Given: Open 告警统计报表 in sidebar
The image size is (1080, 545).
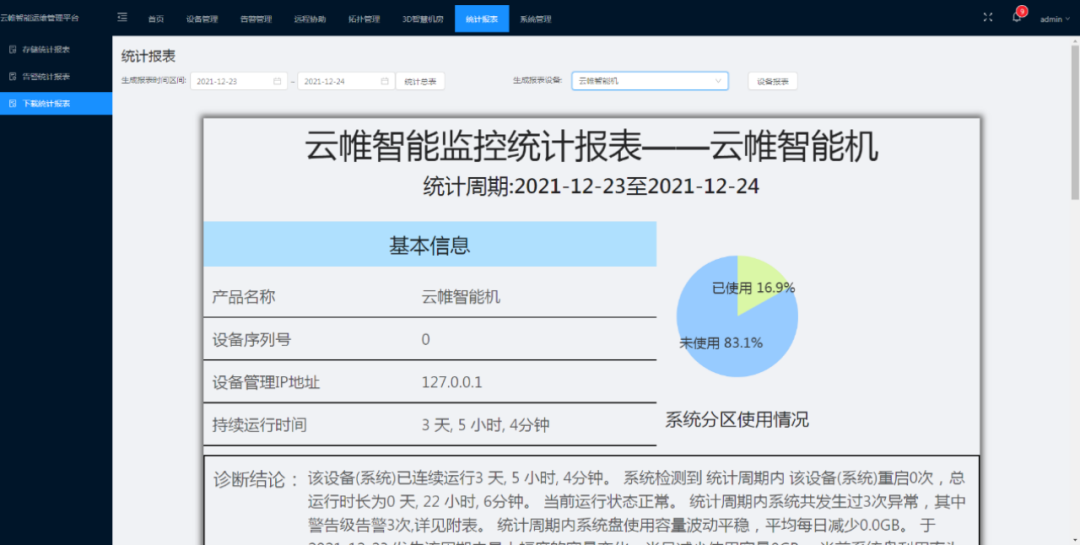Looking at the screenshot, I should (56, 76).
